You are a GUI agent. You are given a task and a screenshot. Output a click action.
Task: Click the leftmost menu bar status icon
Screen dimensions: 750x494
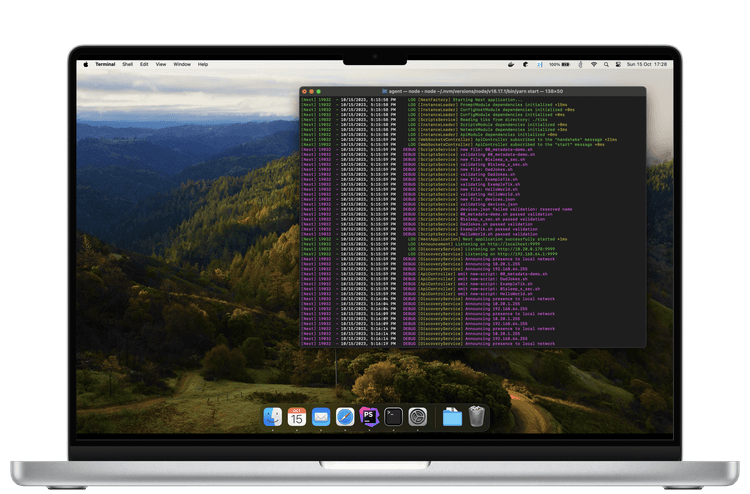(511, 64)
